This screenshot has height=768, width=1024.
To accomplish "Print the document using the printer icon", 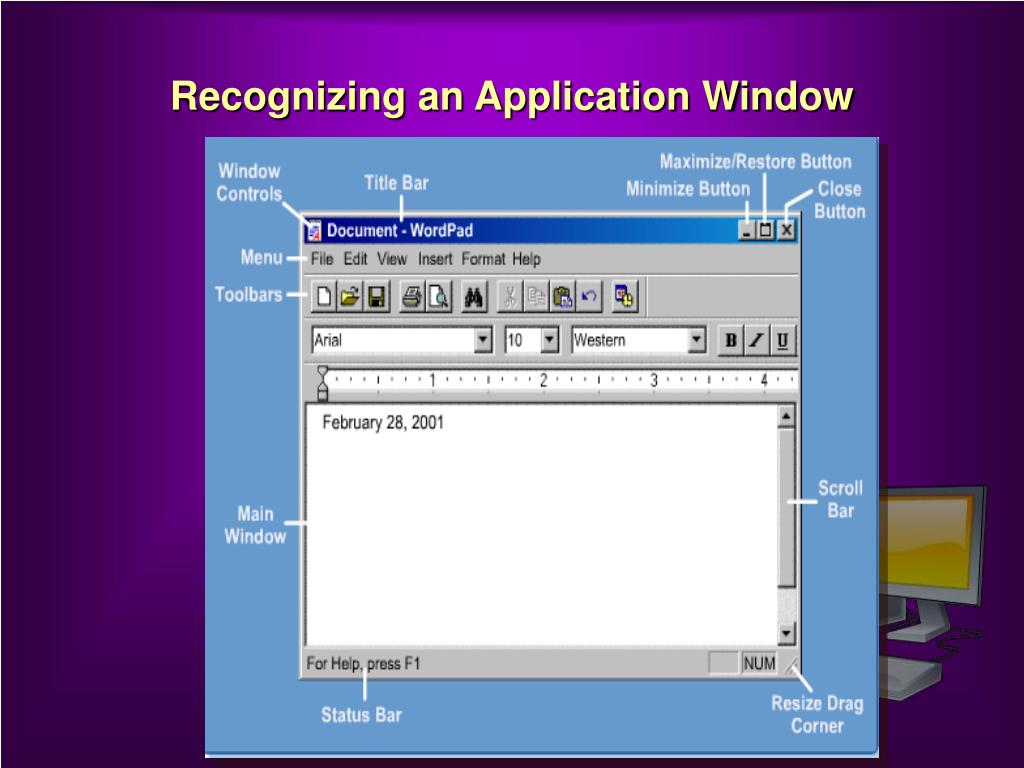I will [x=411, y=297].
